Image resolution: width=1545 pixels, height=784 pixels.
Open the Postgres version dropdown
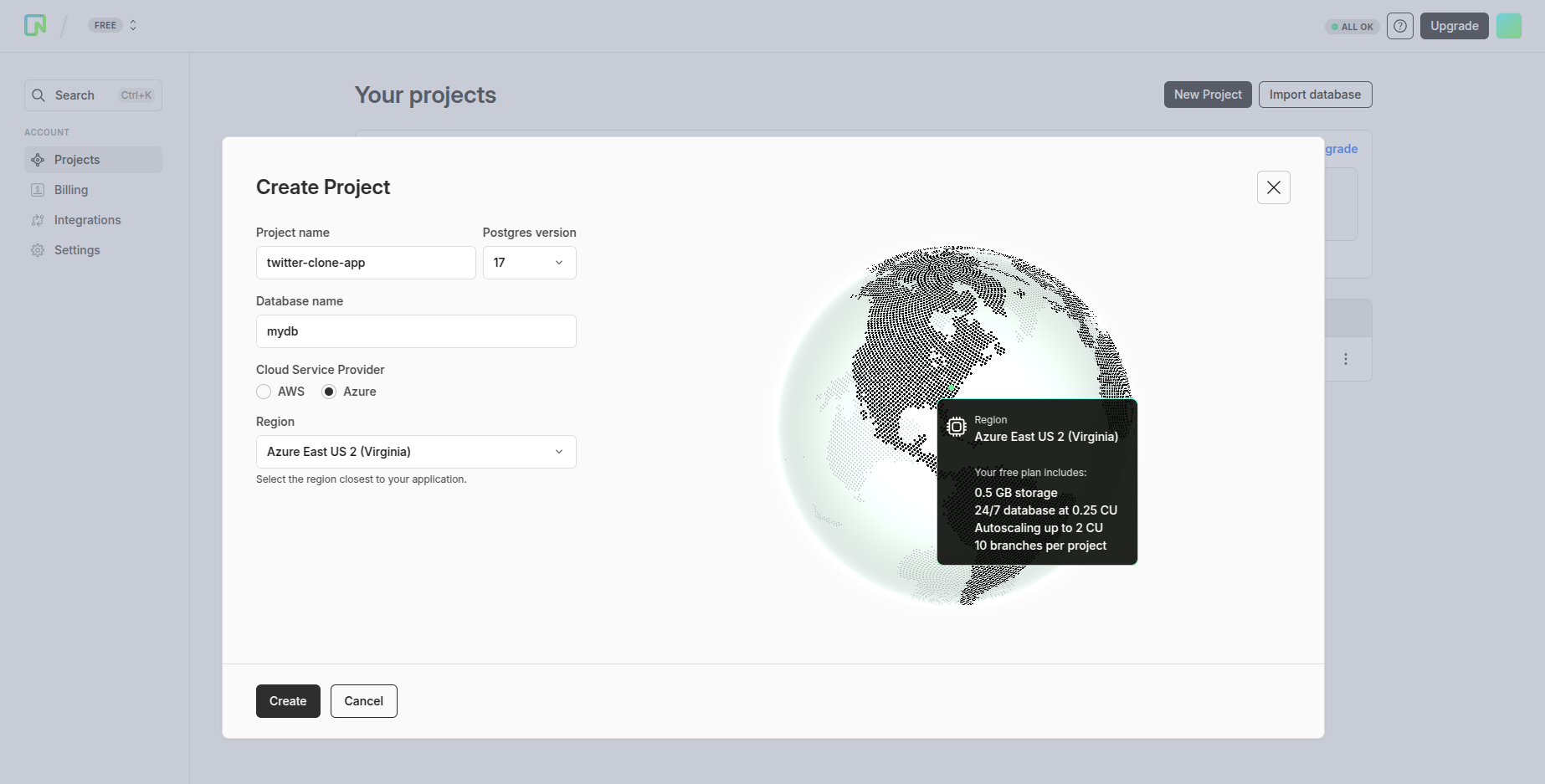pos(529,263)
